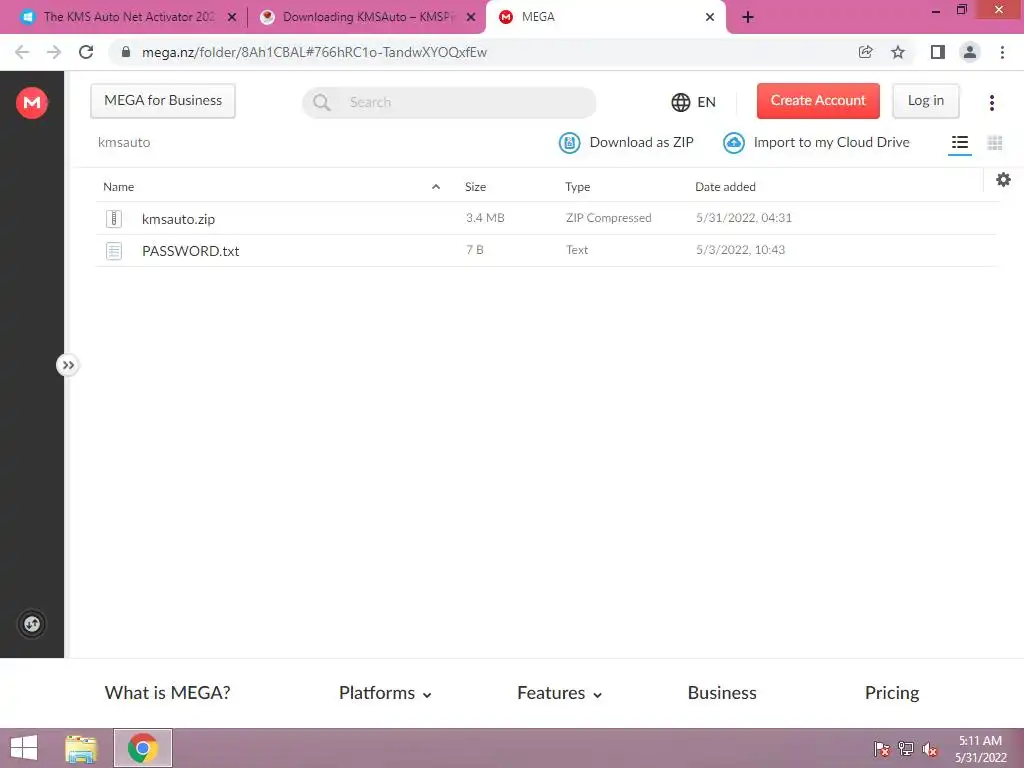Click MEGA for Business button
This screenshot has width=1024, height=768.
tap(163, 101)
